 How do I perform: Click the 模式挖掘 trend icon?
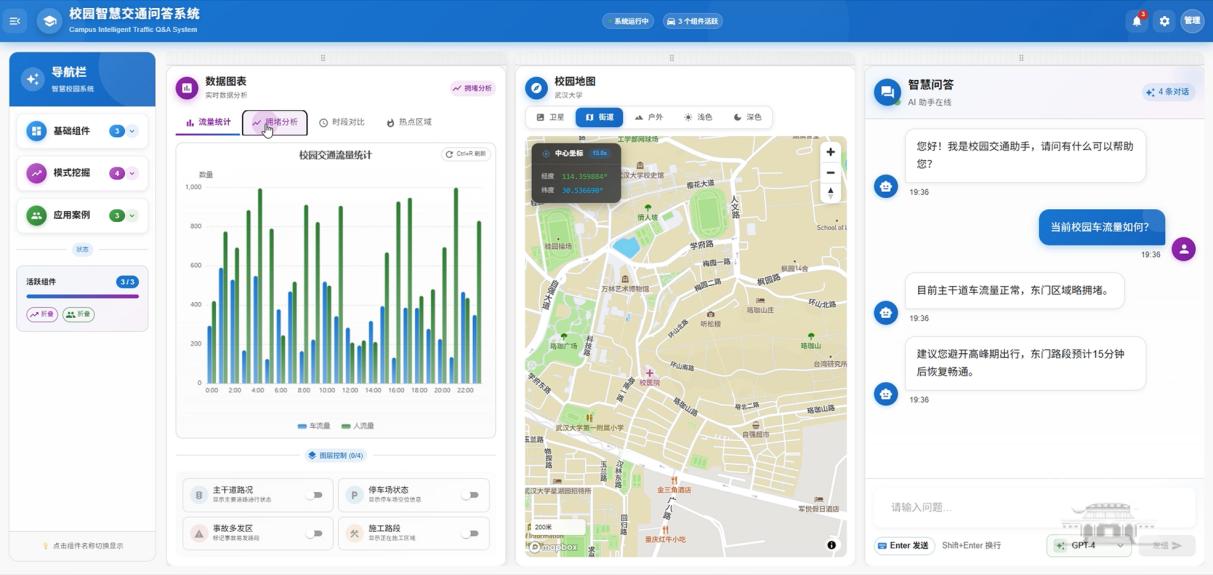coord(37,173)
